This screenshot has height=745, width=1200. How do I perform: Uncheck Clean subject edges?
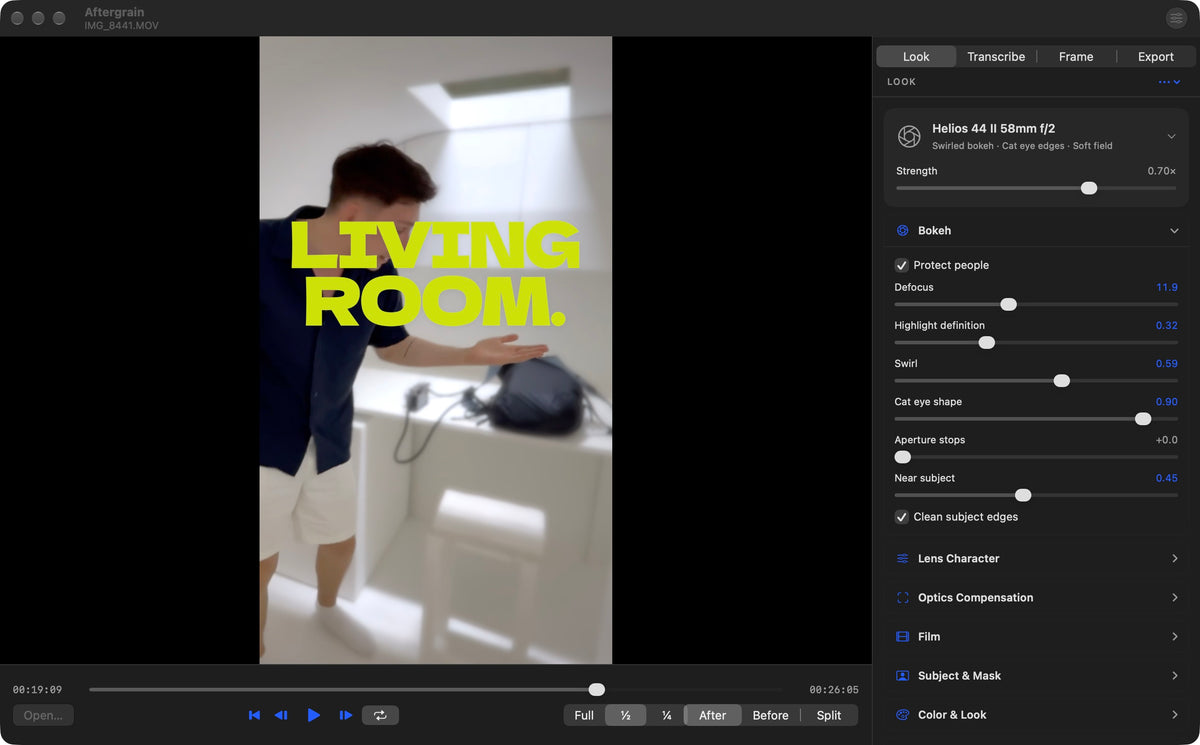[x=902, y=517]
